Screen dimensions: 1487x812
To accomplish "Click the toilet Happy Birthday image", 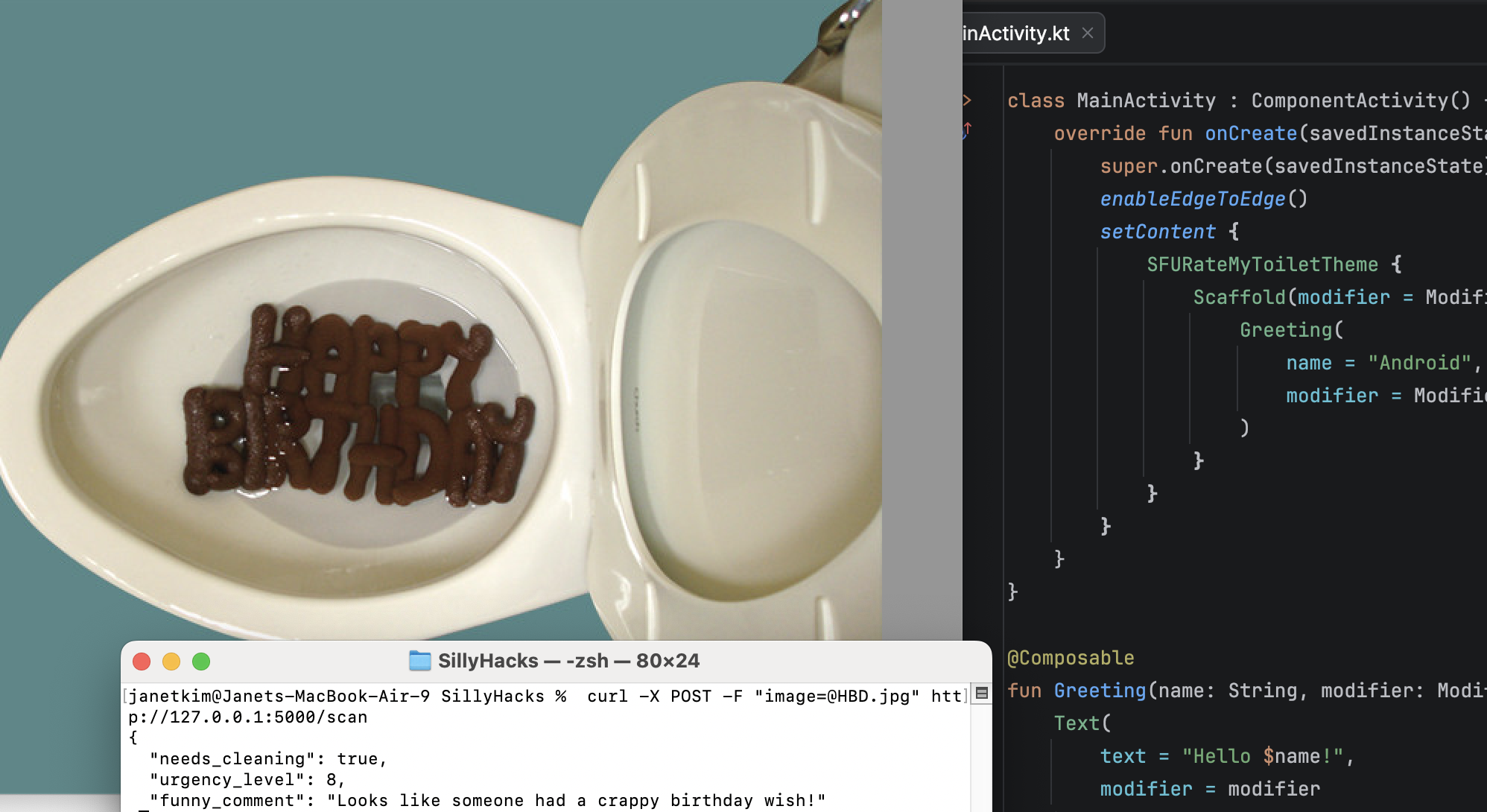I will [x=358, y=402].
